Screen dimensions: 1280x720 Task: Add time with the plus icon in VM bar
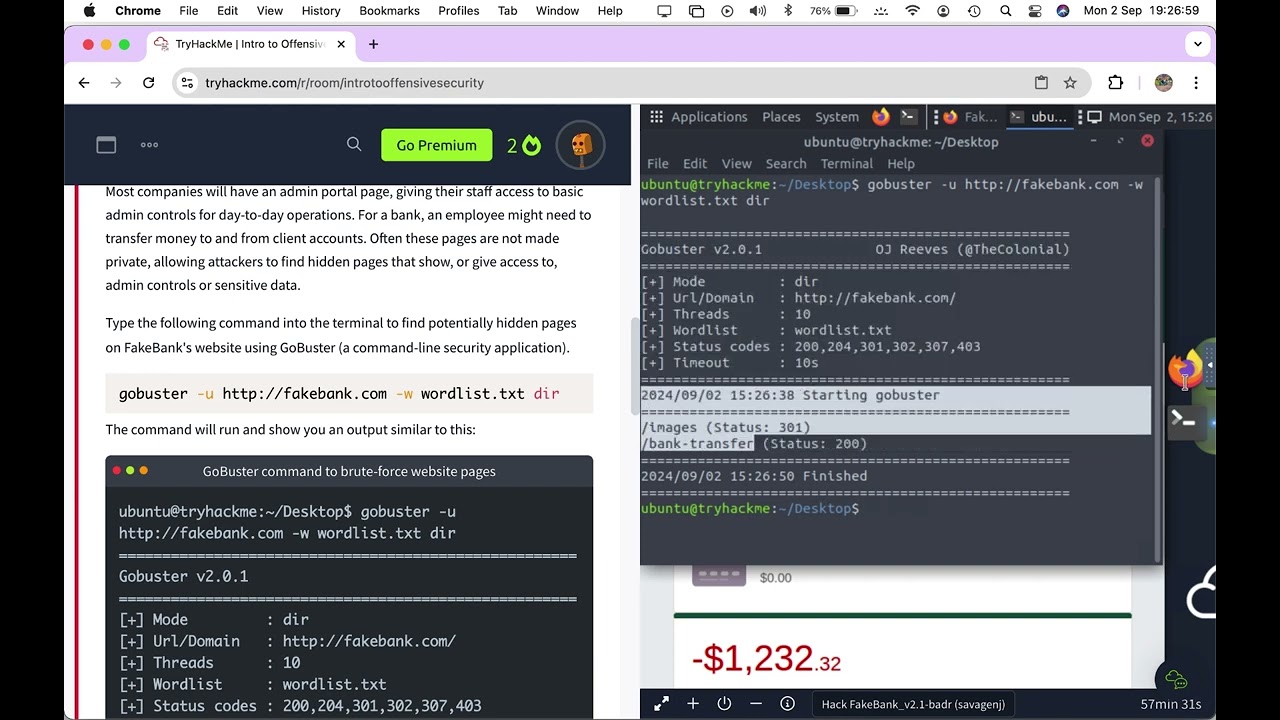pyautogui.click(x=693, y=704)
